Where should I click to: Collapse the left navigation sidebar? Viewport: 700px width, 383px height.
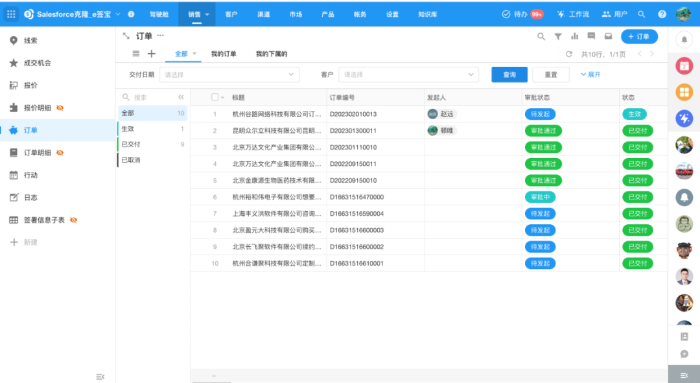pyautogui.click(x=100, y=377)
